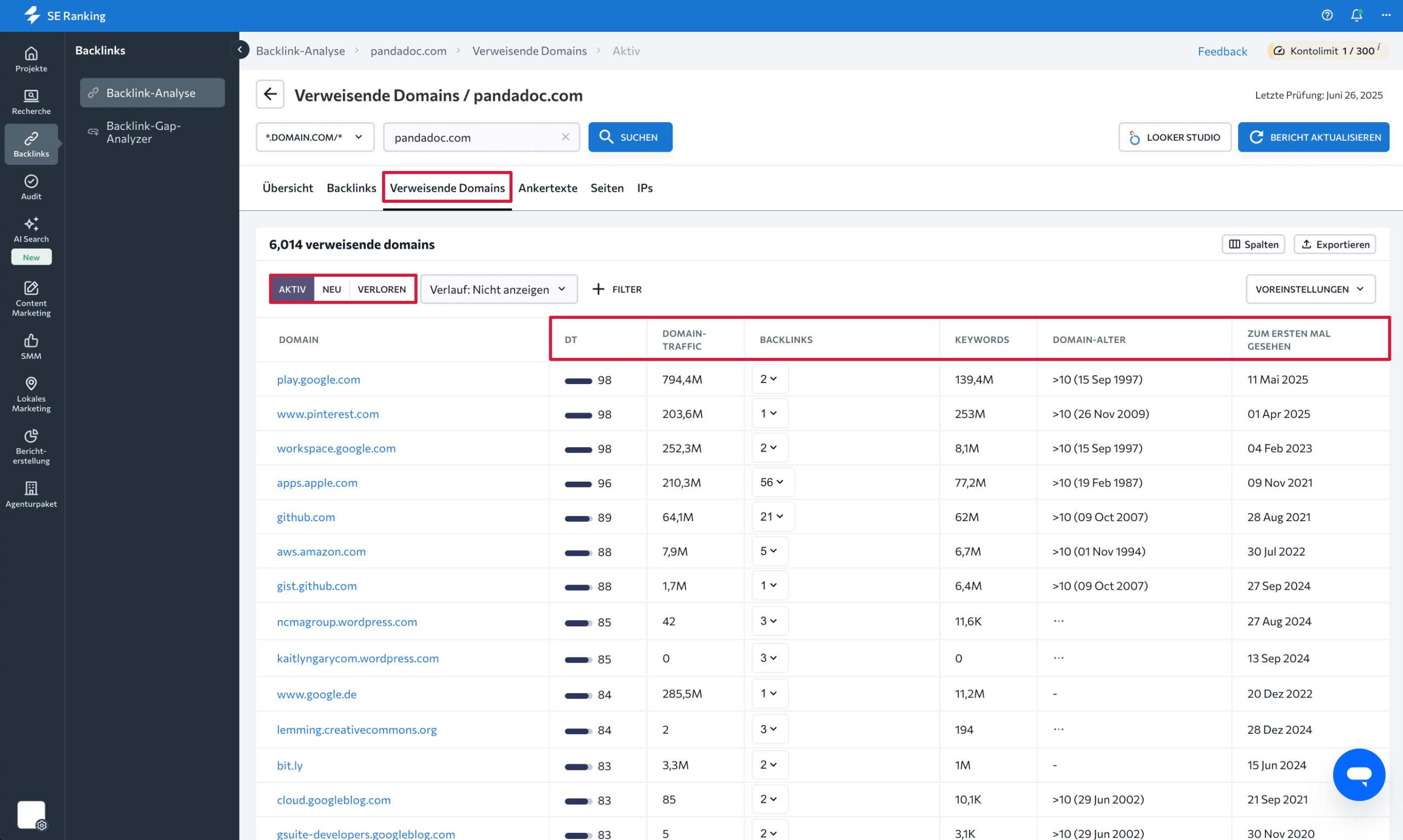
Task: Open the Feedback link
Action: point(1222,51)
